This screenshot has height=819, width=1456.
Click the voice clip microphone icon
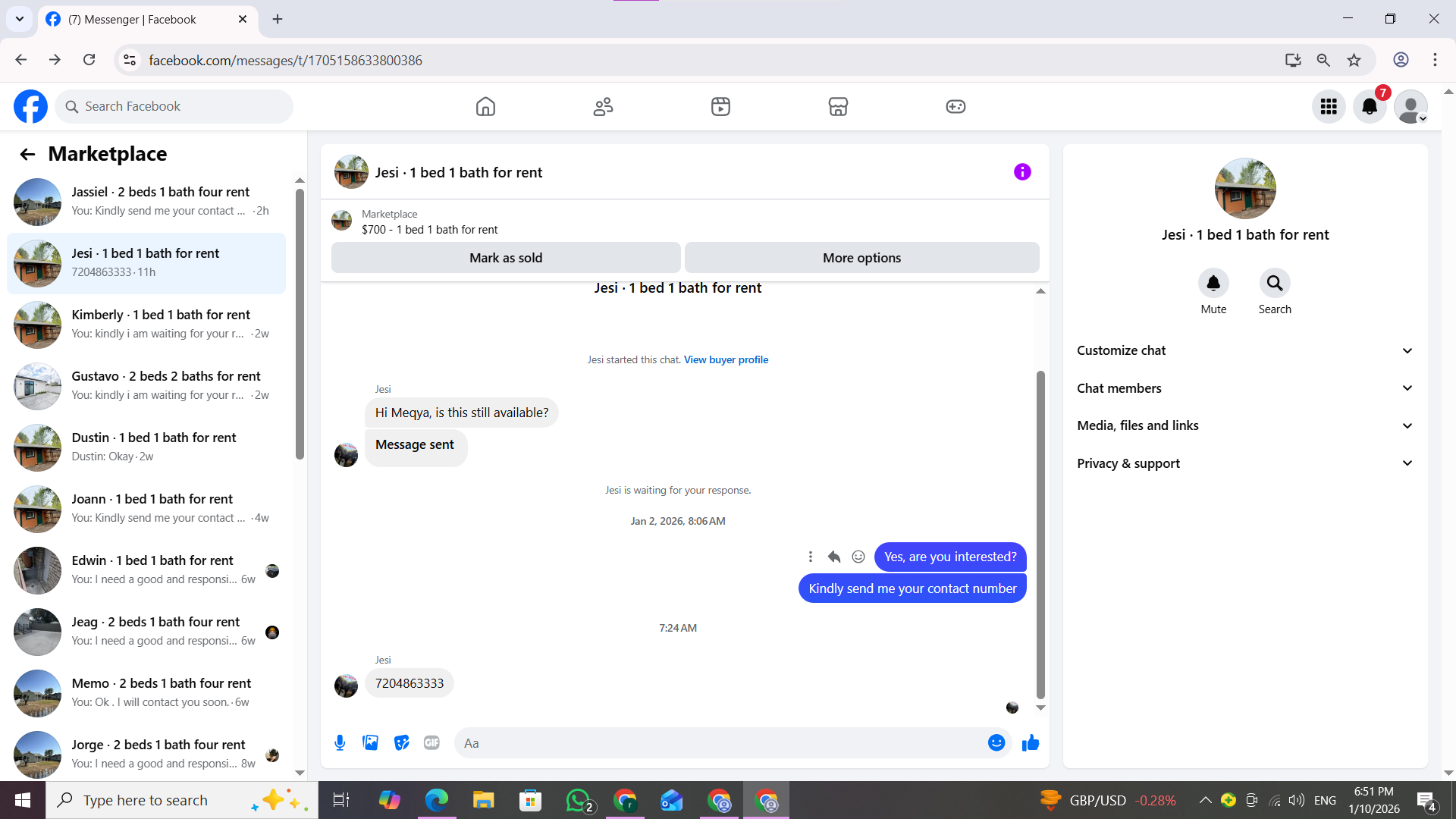[340, 743]
